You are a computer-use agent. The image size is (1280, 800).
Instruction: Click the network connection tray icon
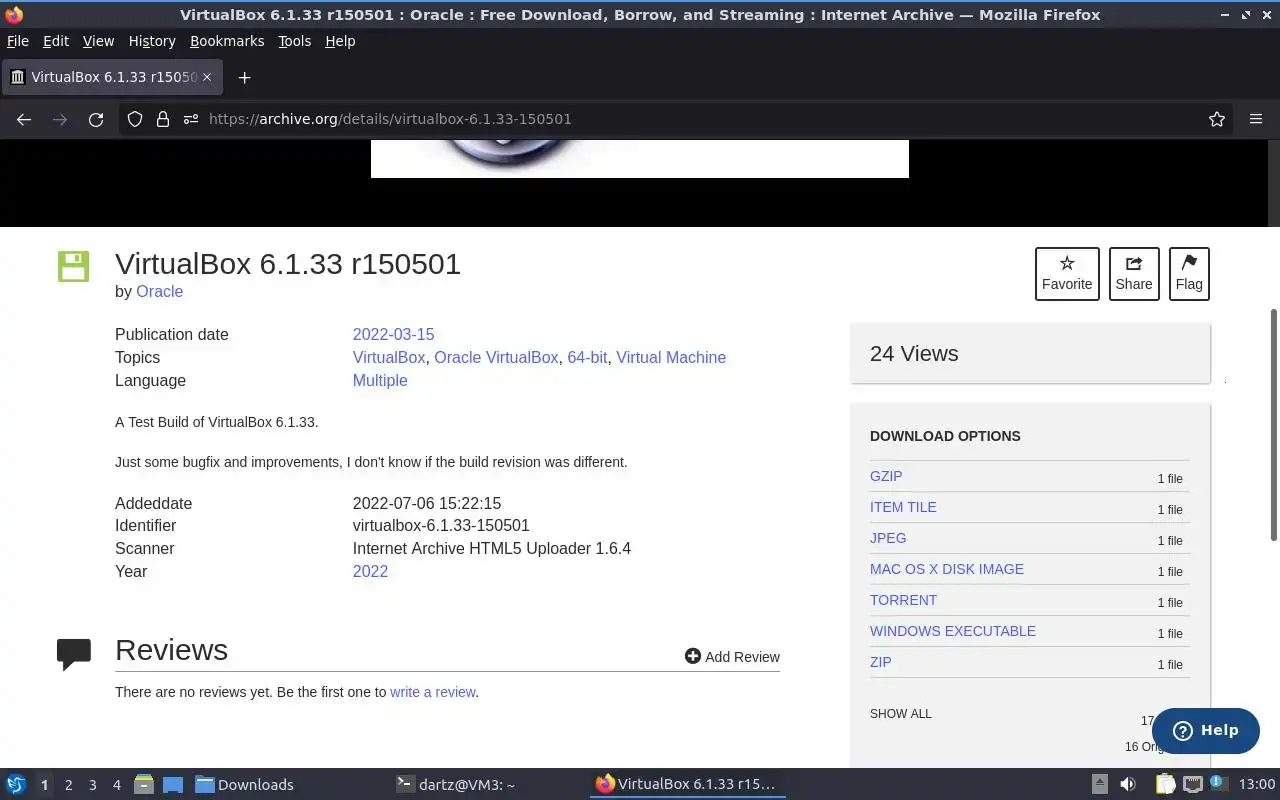1192,784
